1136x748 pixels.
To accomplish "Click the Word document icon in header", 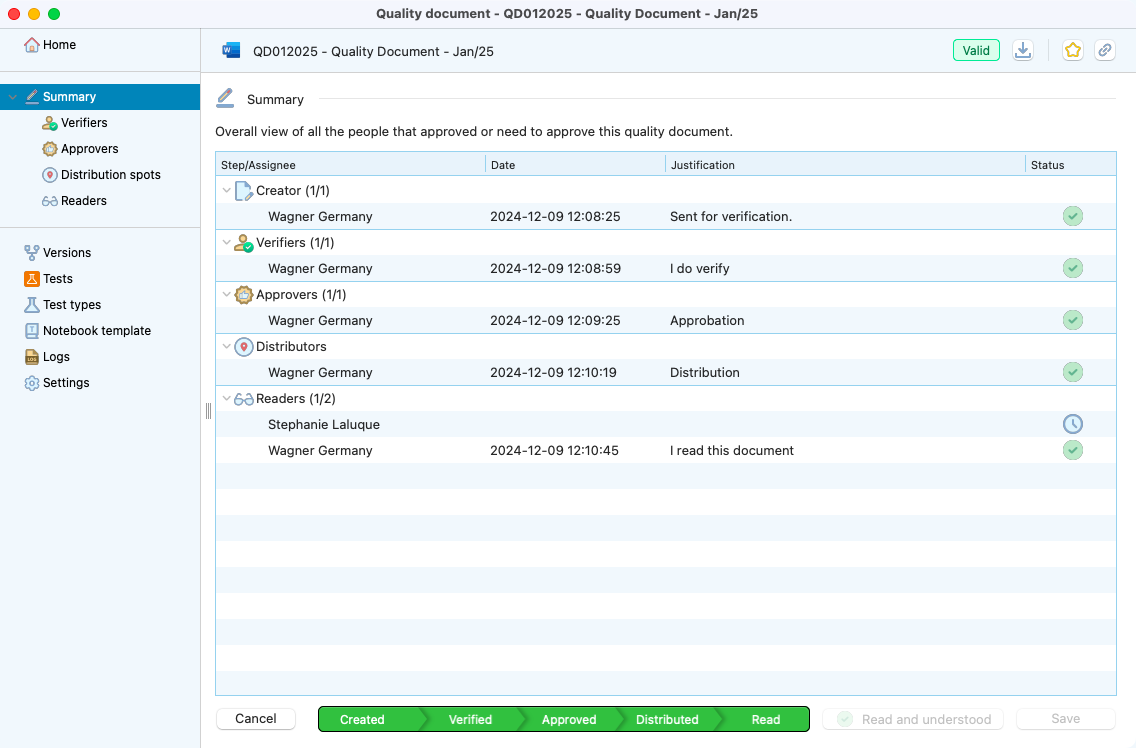I will tap(231, 51).
